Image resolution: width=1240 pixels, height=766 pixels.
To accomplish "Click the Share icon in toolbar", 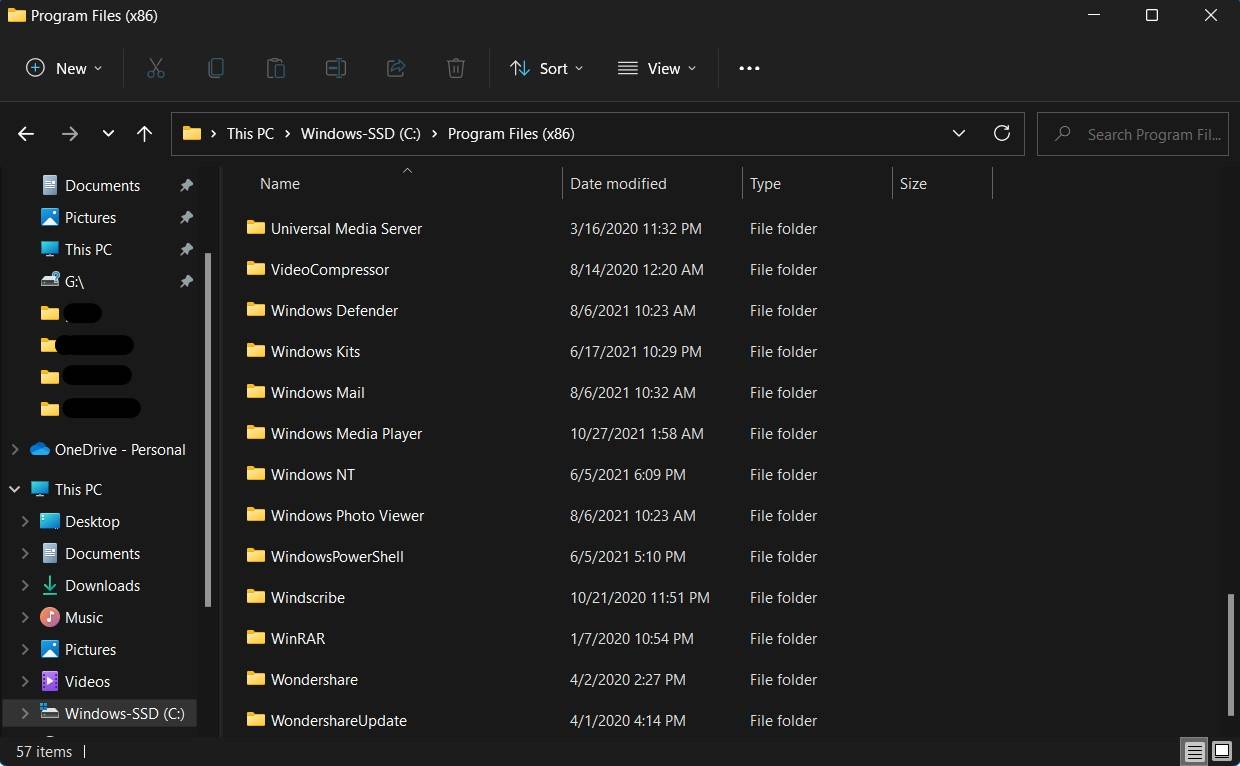I will coord(395,68).
